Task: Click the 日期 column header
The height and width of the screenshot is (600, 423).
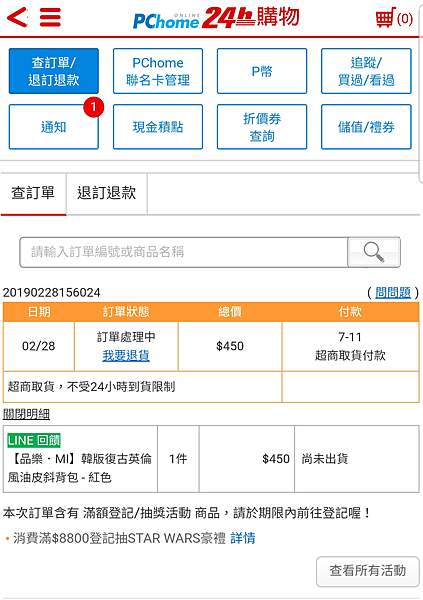Action: 39,312
